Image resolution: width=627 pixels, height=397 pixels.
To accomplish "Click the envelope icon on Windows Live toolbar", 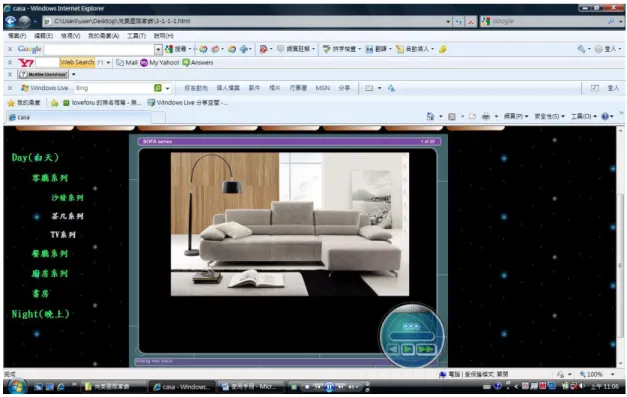I will click(x=369, y=88).
